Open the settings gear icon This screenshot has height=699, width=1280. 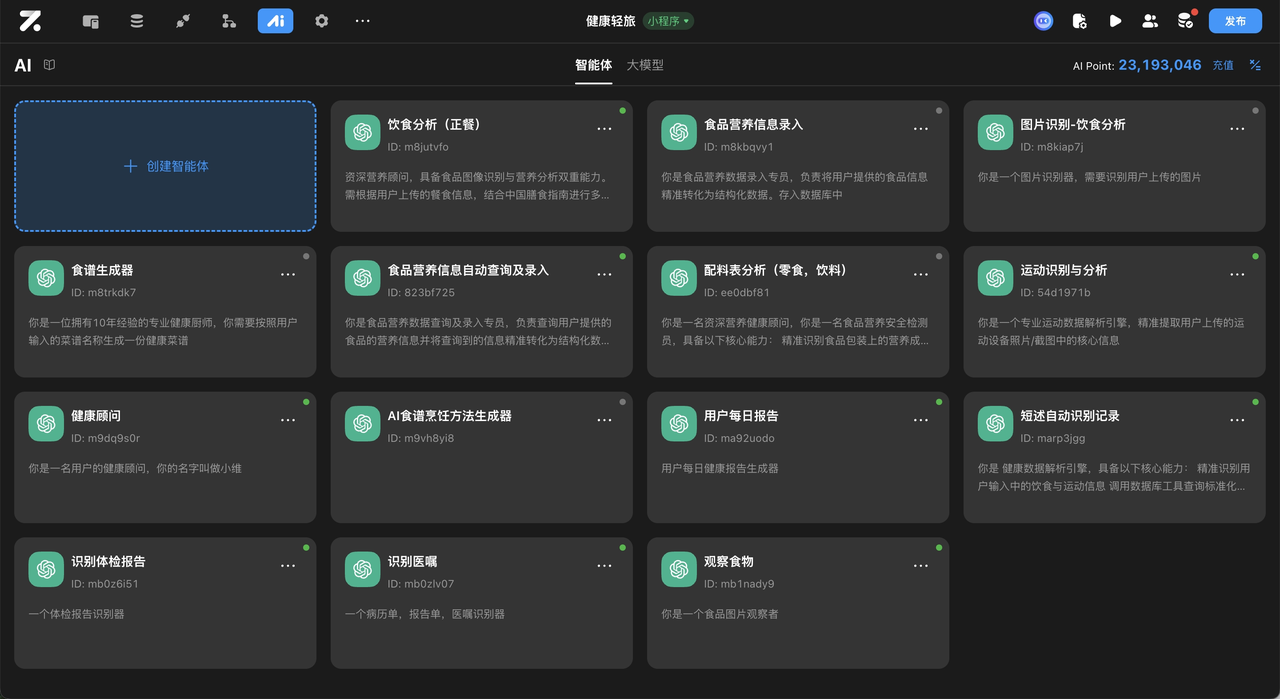pyautogui.click(x=321, y=21)
